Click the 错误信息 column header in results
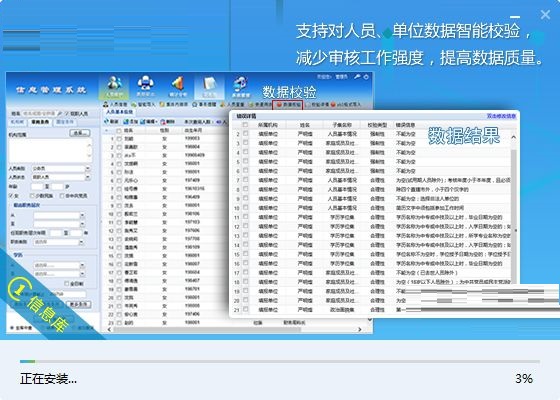The image size is (560, 400). 405,125
